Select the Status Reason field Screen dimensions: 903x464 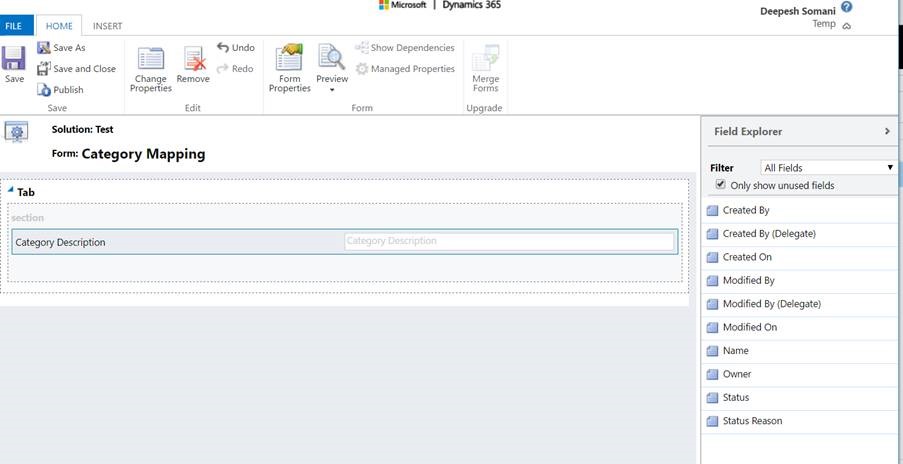point(752,421)
